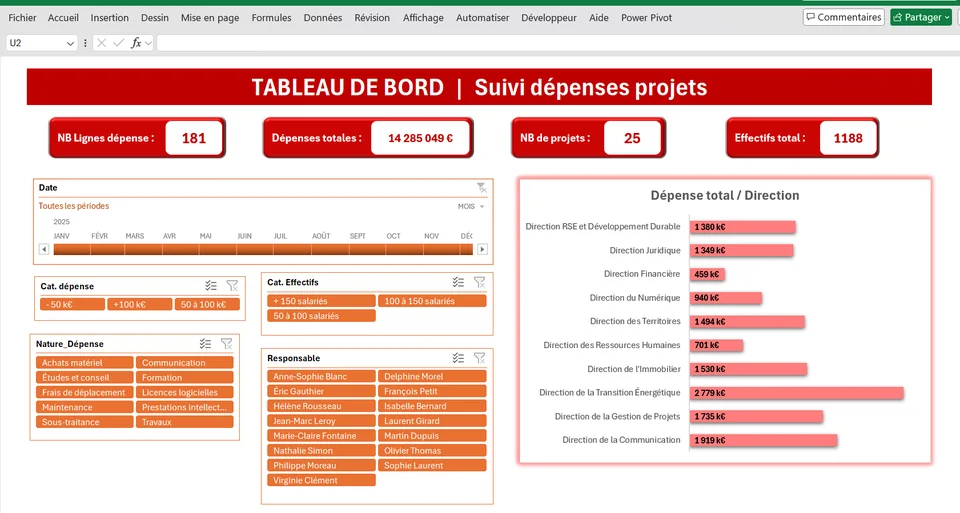The height and width of the screenshot is (513, 960).
Task: Filter expenses by Licences logicielles
Action: (185, 392)
